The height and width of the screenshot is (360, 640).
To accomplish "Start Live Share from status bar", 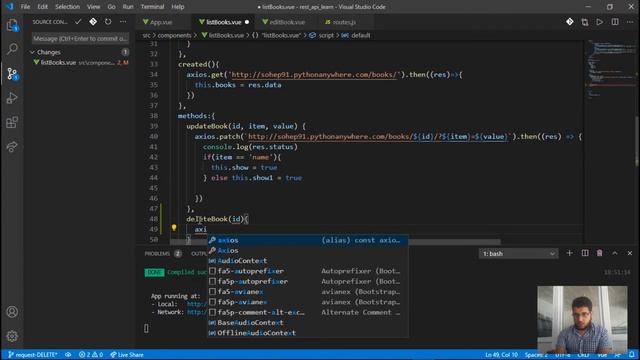I will [x=127, y=355].
